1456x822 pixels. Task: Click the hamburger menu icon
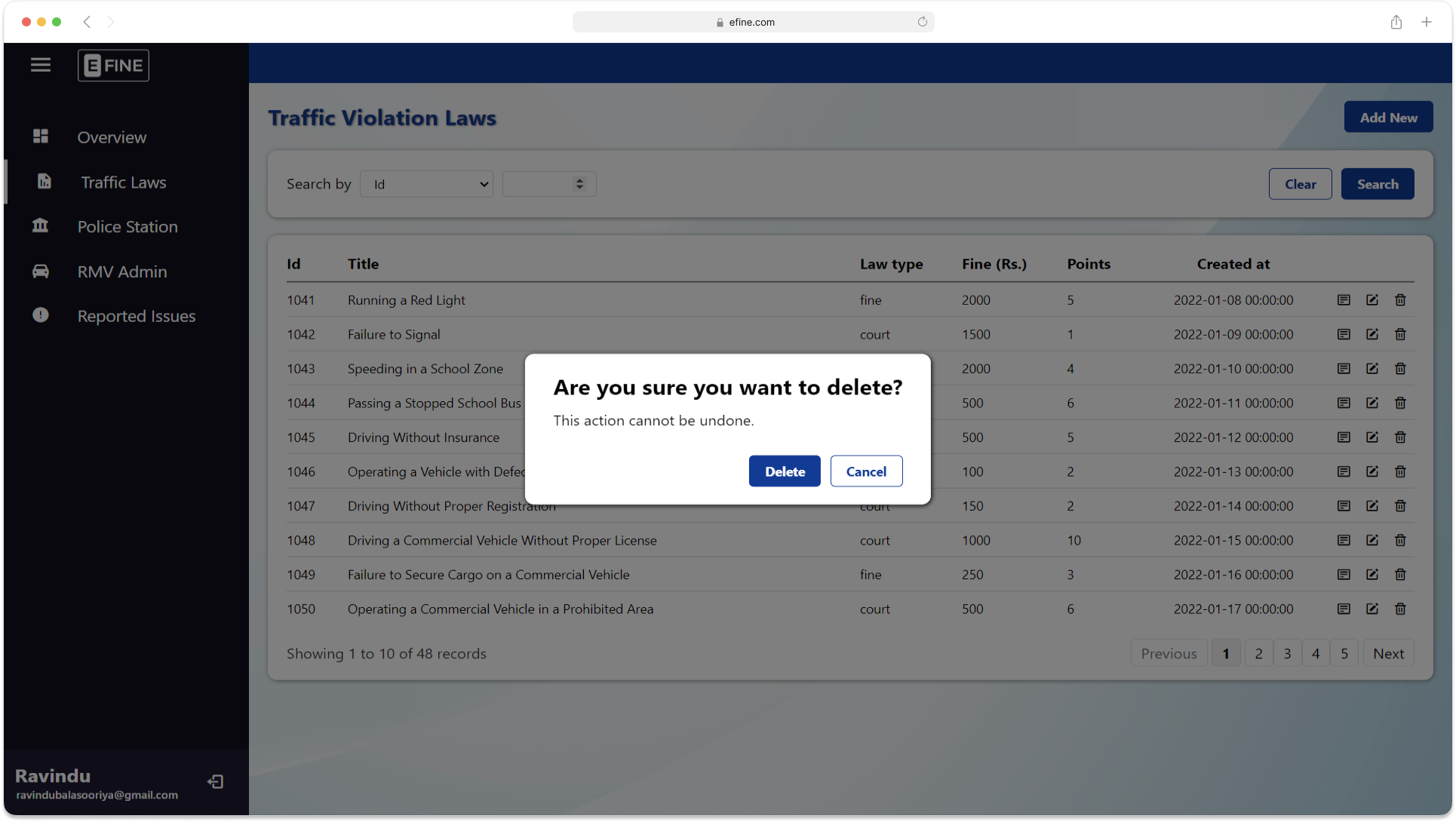[x=41, y=65]
